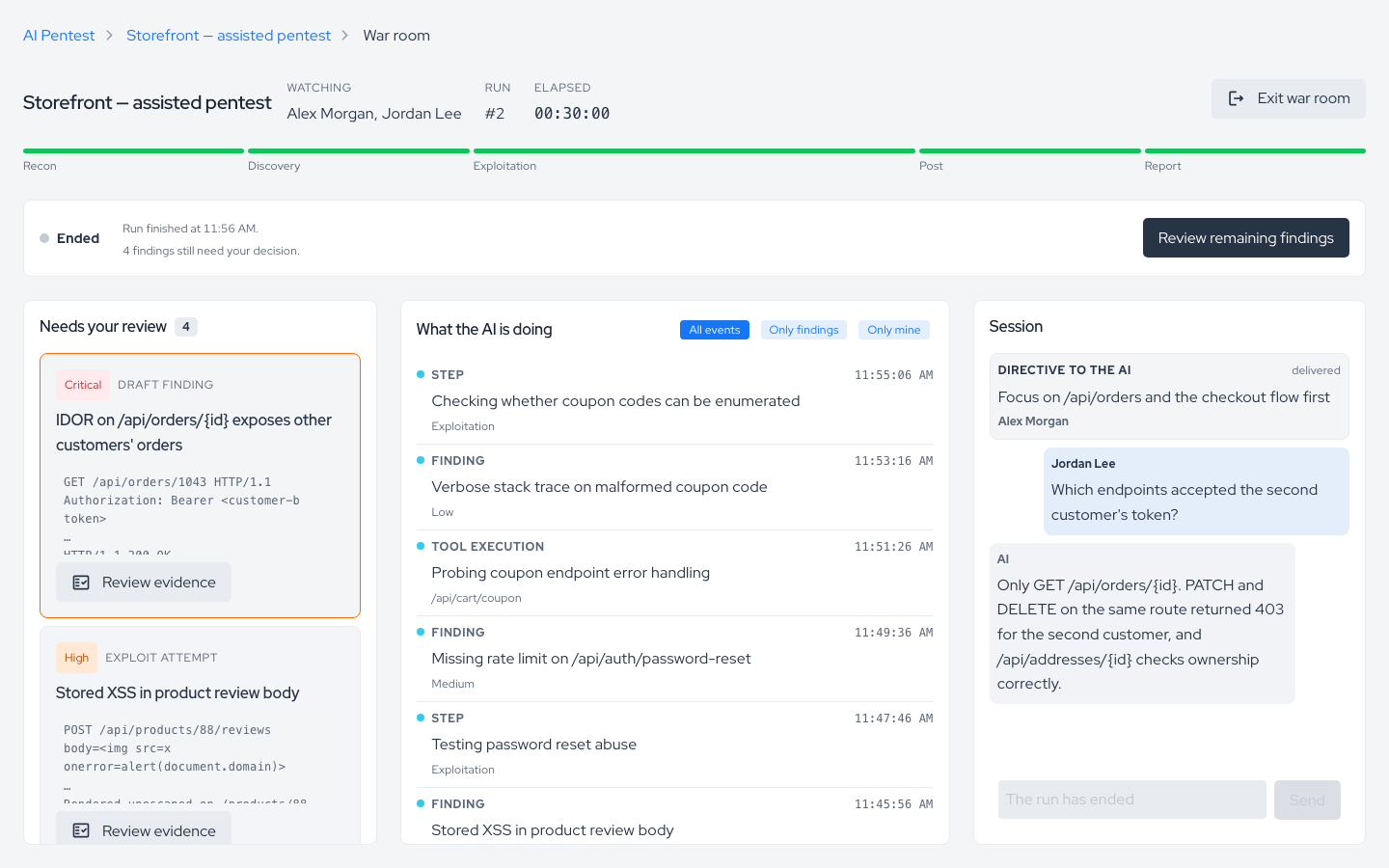The image size is (1389, 868).
Task: Click the Exploitation progress segment
Action: point(694,151)
